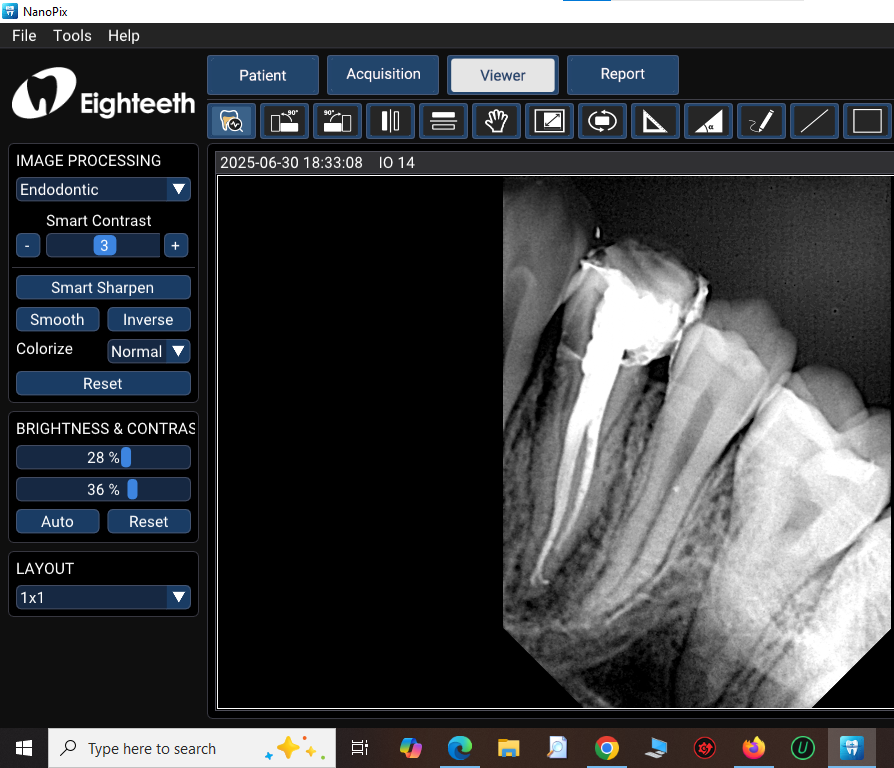The height and width of the screenshot is (768, 894).
Task: Toggle Smooth image processing
Action: [57, 319]
